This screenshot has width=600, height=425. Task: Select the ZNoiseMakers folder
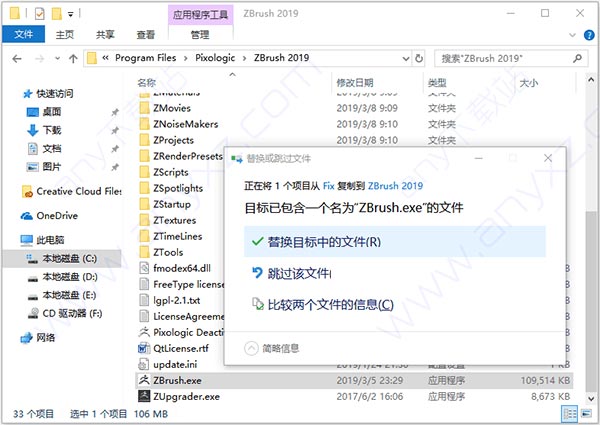point(186,124)
